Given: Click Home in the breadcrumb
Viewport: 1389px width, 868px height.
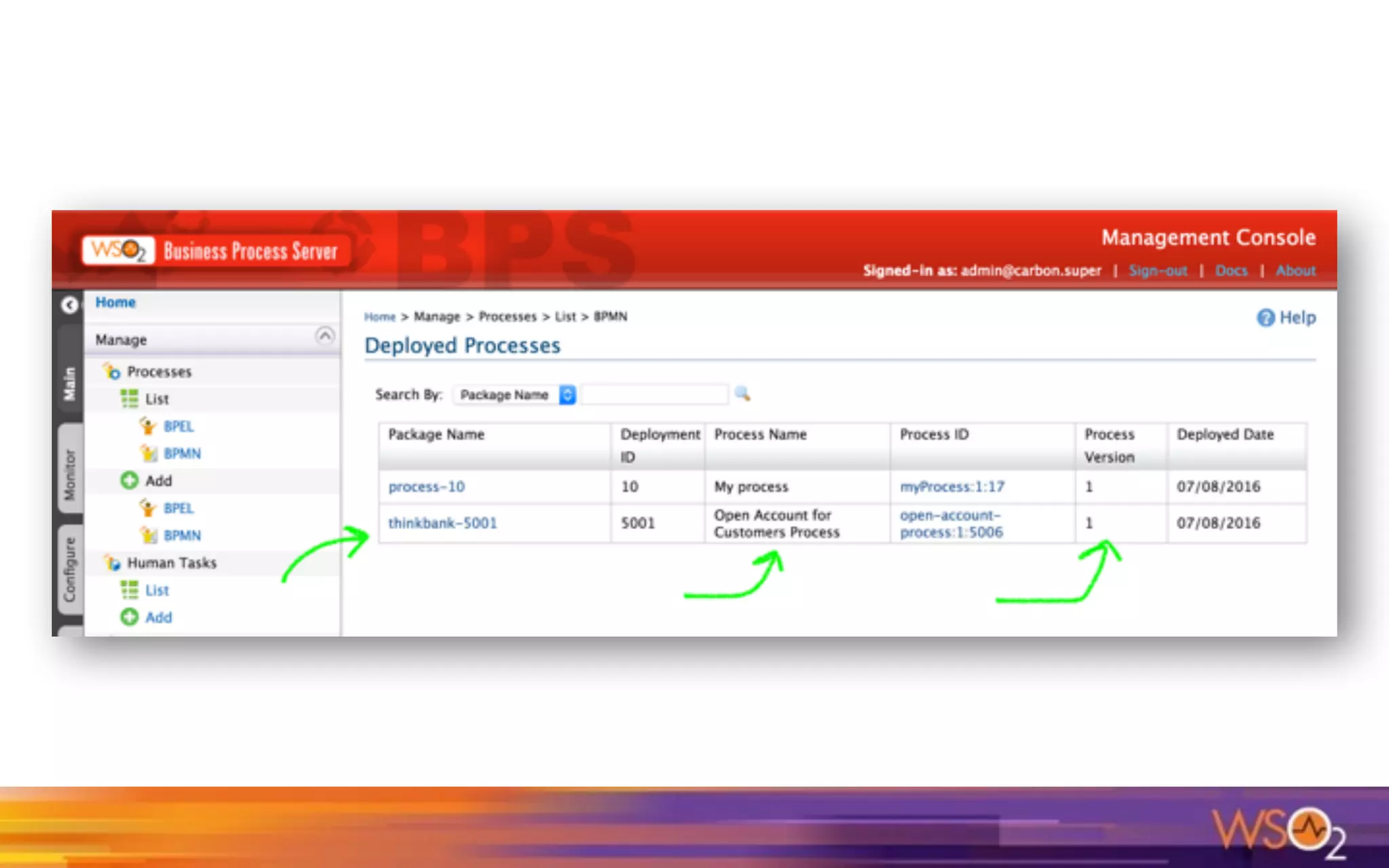Looking at the screenshot, I should 380,317.
